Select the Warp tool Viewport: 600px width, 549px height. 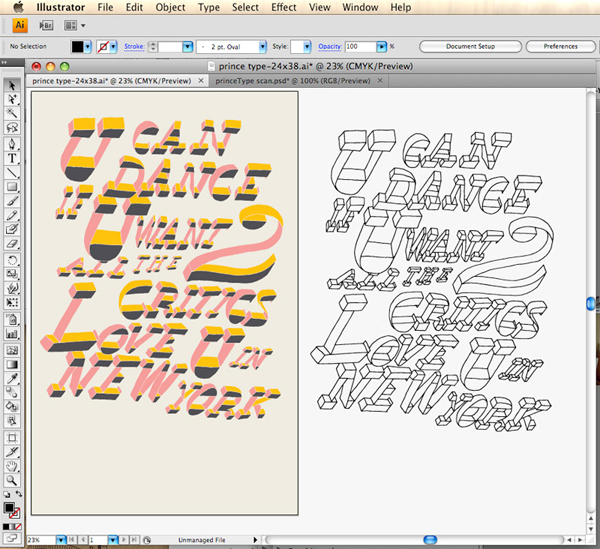click(12, 288)
